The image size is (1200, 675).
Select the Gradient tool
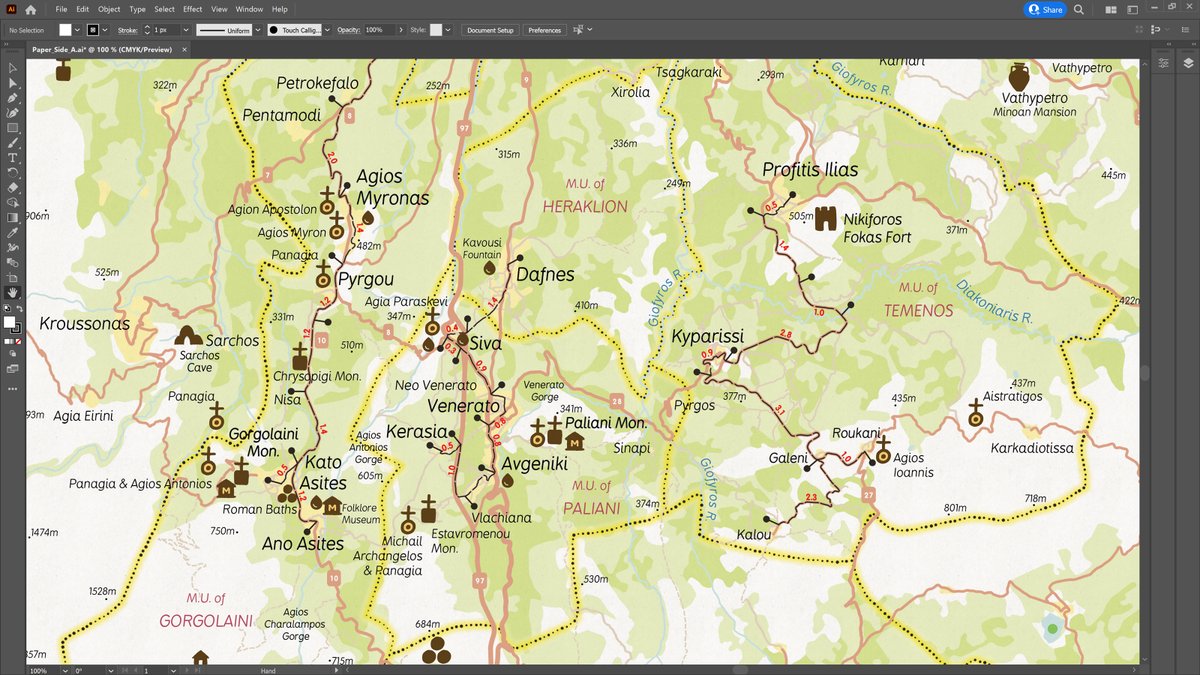13,217
